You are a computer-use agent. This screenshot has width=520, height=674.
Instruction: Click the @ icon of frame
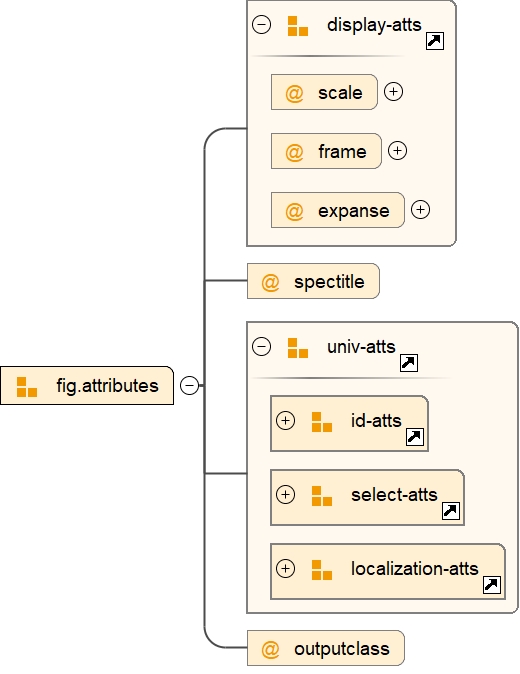tap(294, 152)
